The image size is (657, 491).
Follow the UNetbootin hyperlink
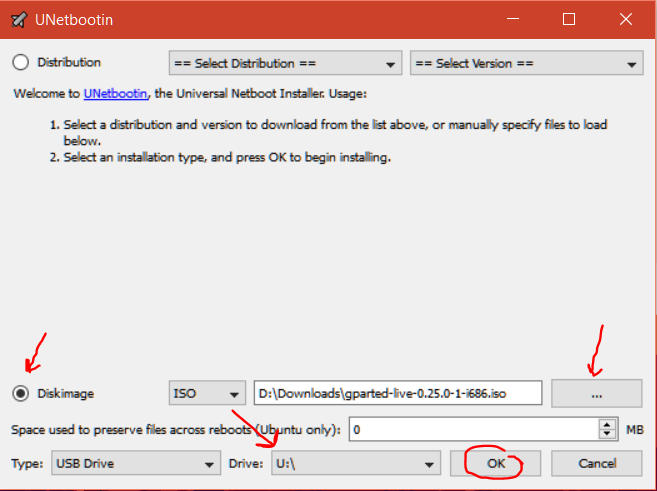coord(116,93)
